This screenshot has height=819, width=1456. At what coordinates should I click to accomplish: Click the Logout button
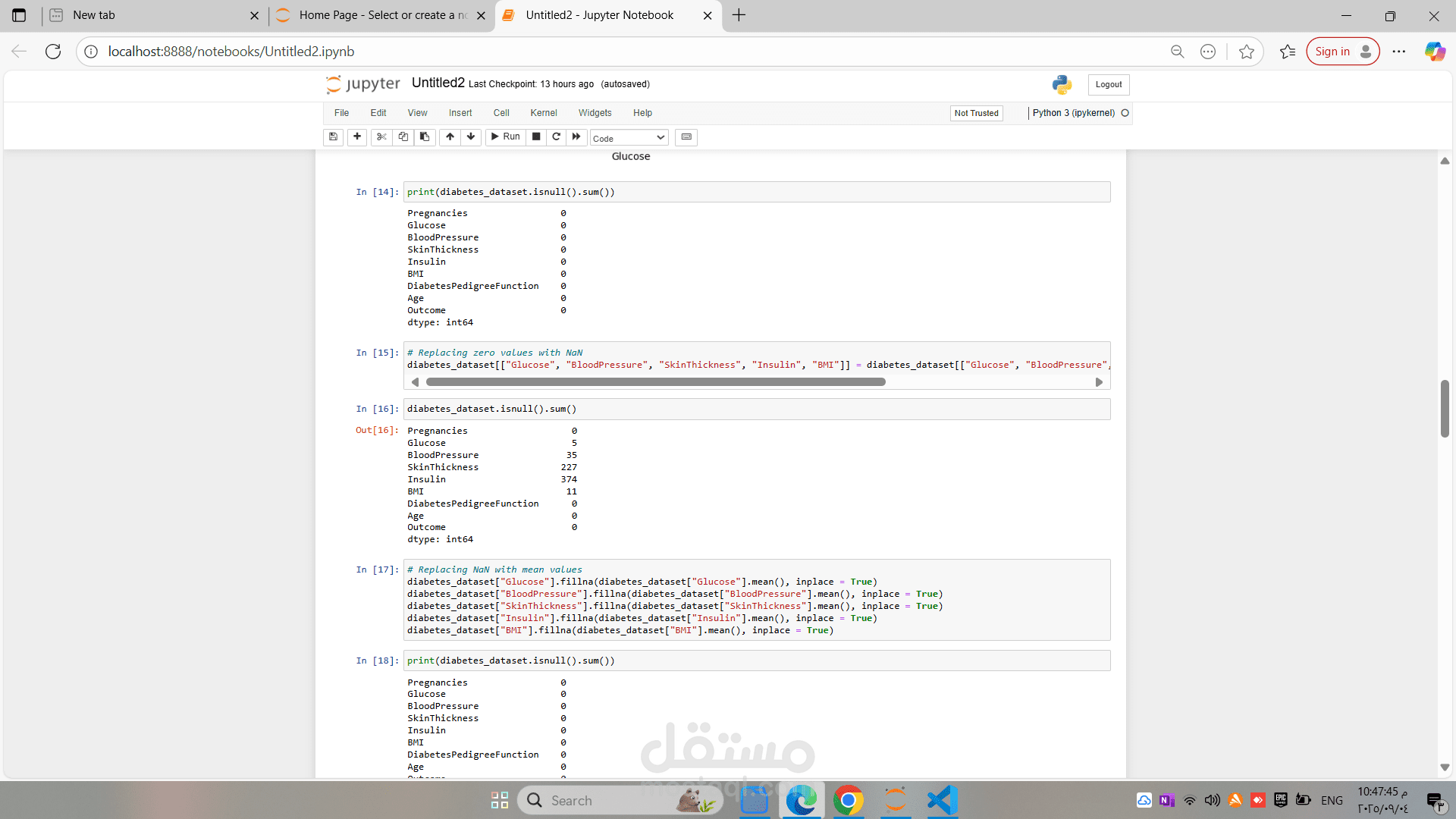click(1108, 84)
